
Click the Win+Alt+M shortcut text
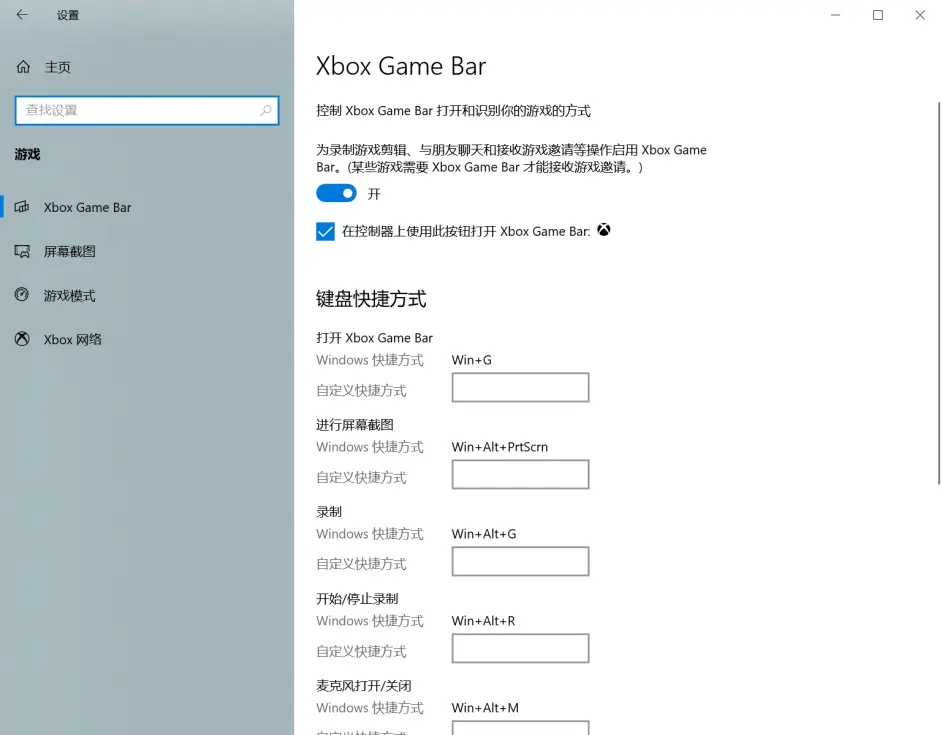(x=485, y=708)
